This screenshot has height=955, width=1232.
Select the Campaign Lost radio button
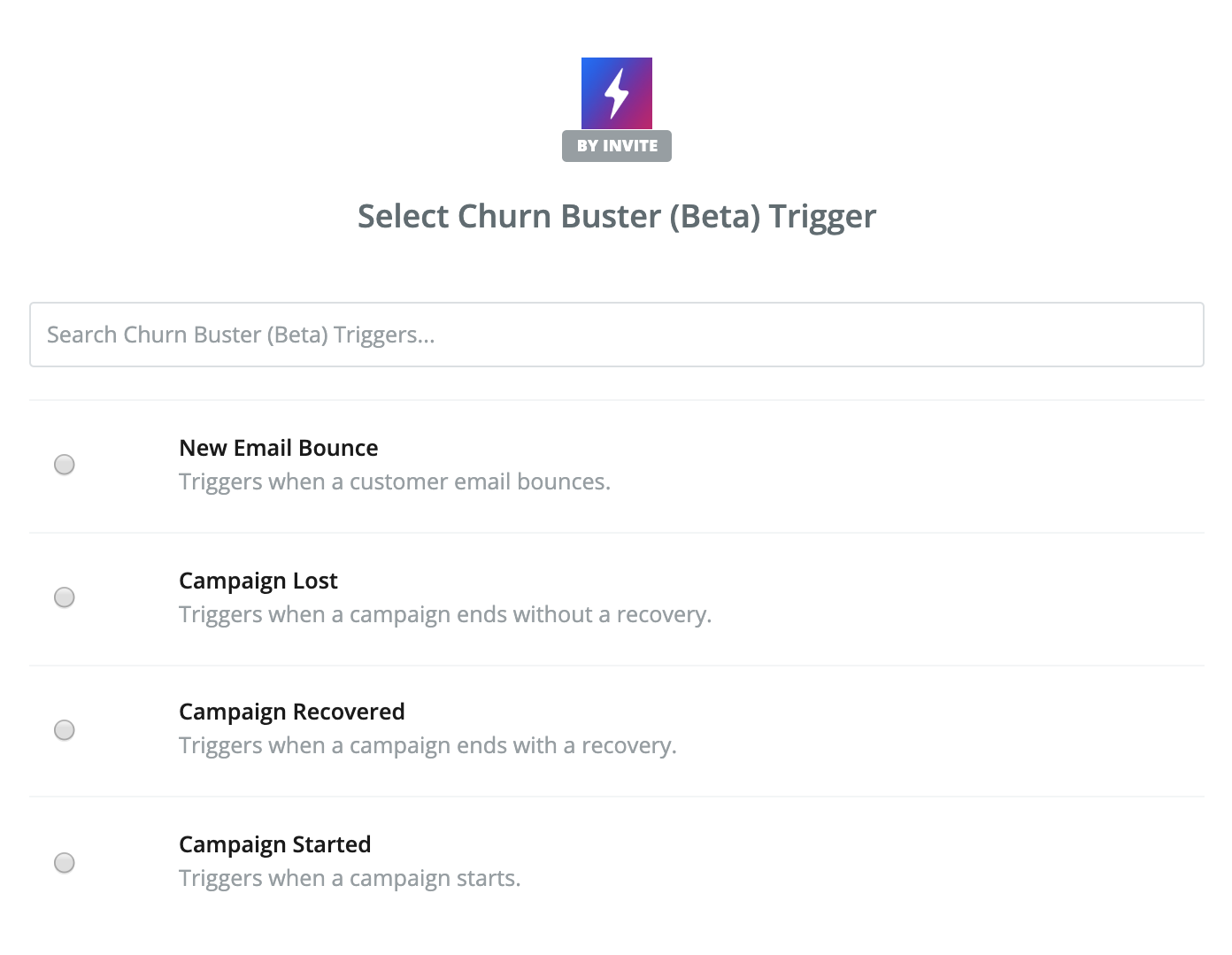coord(65,597)
